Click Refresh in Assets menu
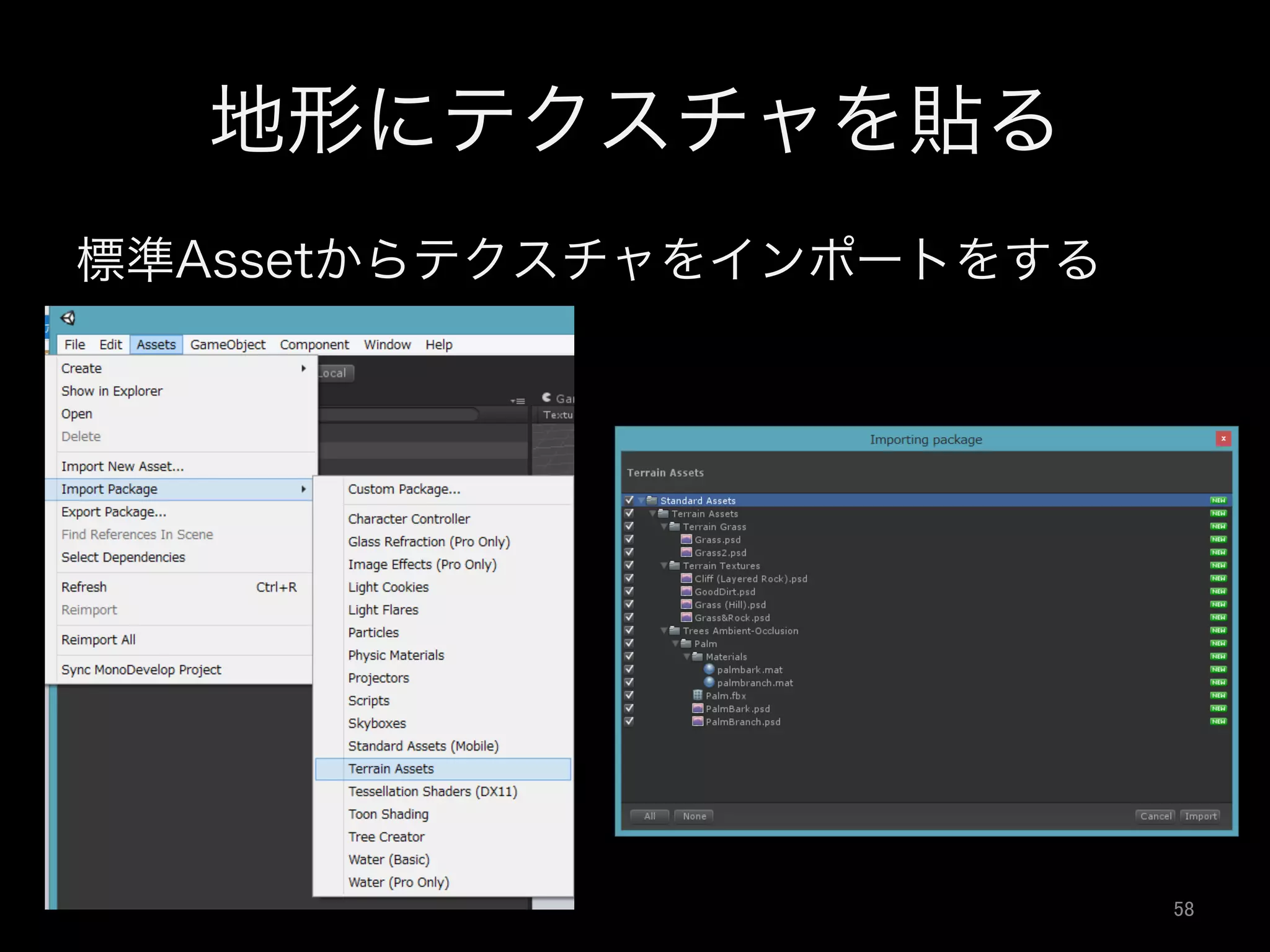1270x952 pixels. 179,587
